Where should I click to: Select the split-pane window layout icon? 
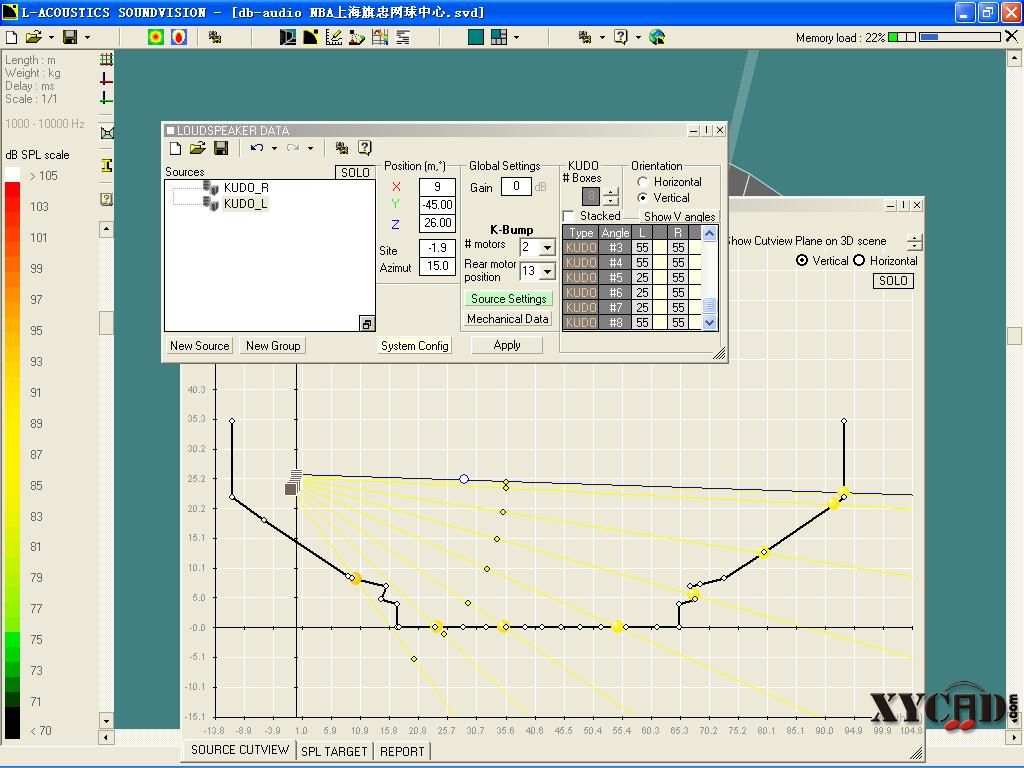coord(499,37)
